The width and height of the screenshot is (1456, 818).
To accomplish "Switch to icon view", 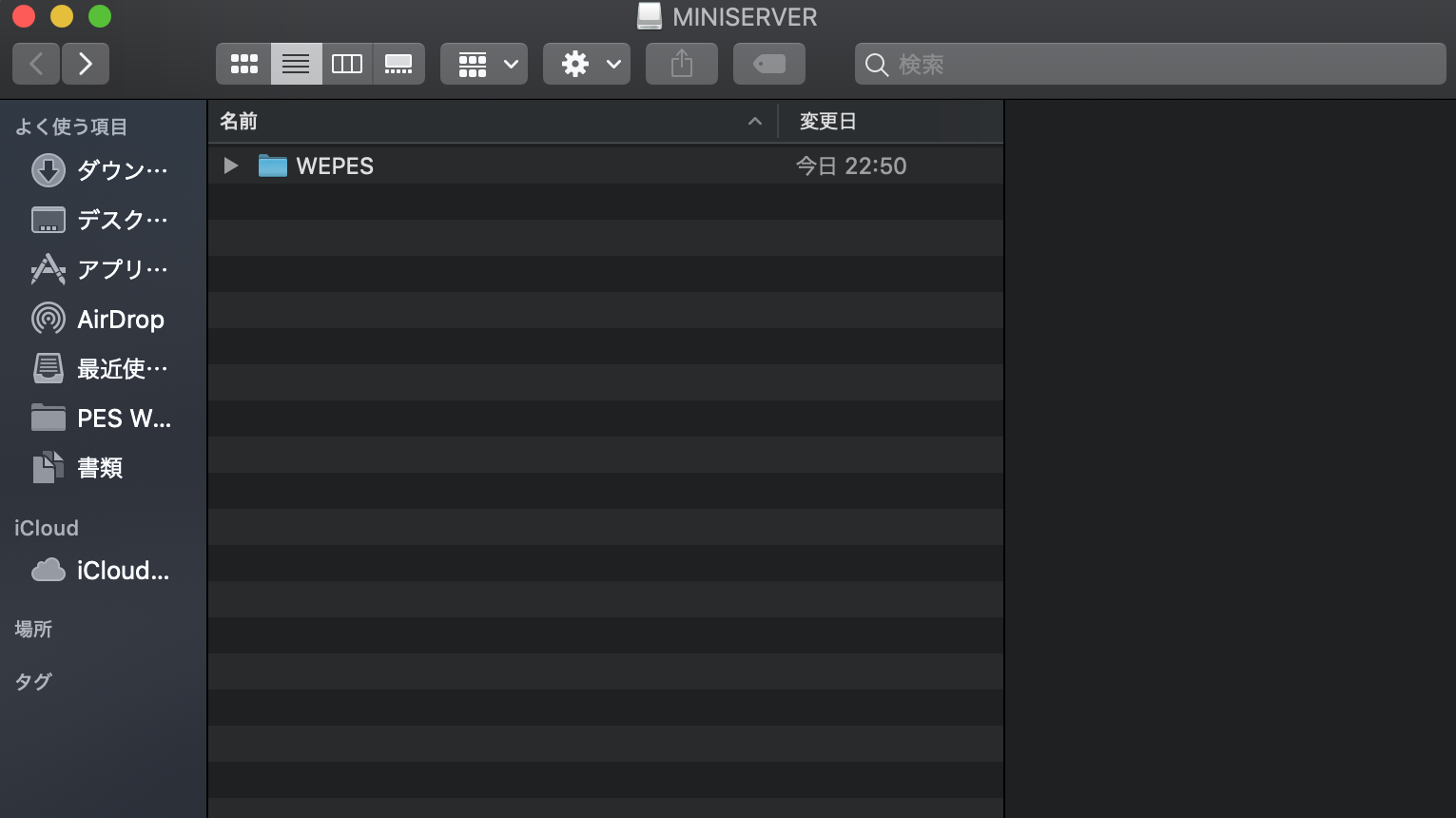I will pos(244,64).
